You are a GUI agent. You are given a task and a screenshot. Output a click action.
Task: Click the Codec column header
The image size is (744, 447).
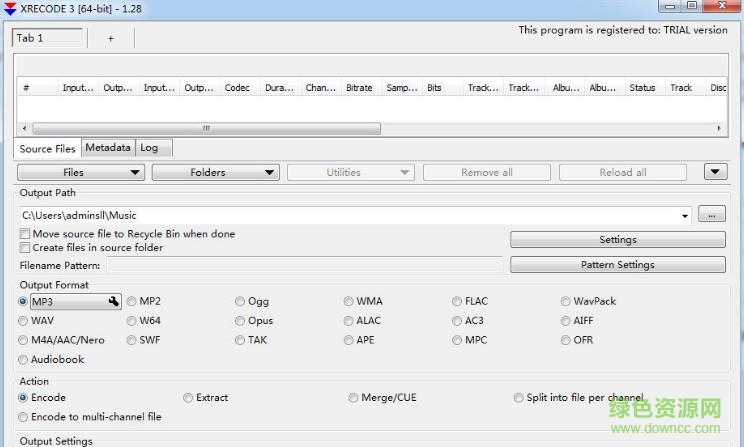coord(240,88)
